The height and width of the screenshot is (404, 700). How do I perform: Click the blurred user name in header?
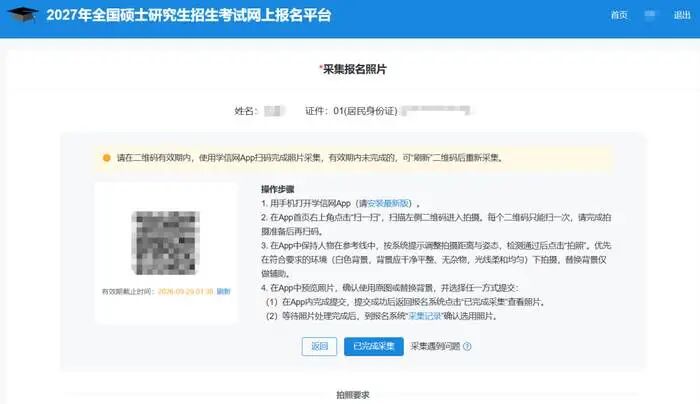(x=650, y=15)
